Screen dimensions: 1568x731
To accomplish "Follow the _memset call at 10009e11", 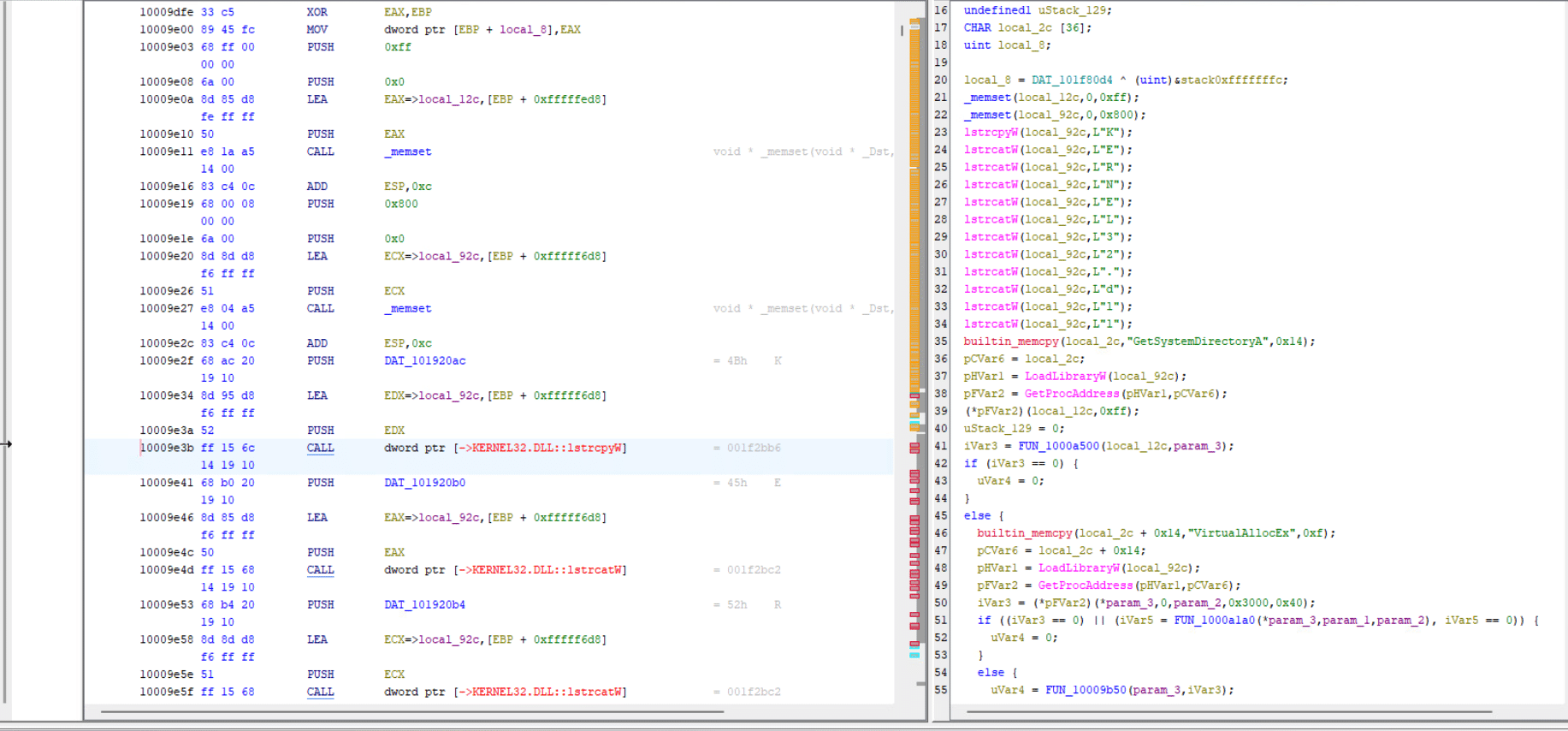I will click(408, 152).
